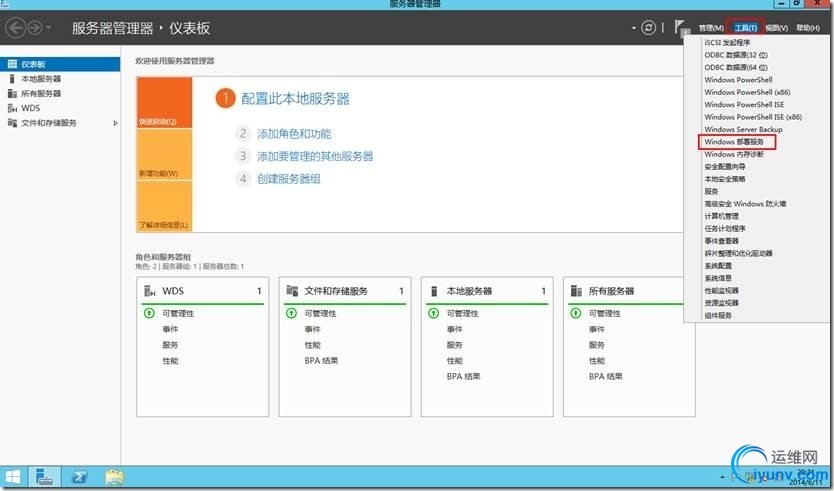Viewport: 834px width, 491px height.
Task: Click 添加要管理的其他服务器 link
Action: (315, 156)
